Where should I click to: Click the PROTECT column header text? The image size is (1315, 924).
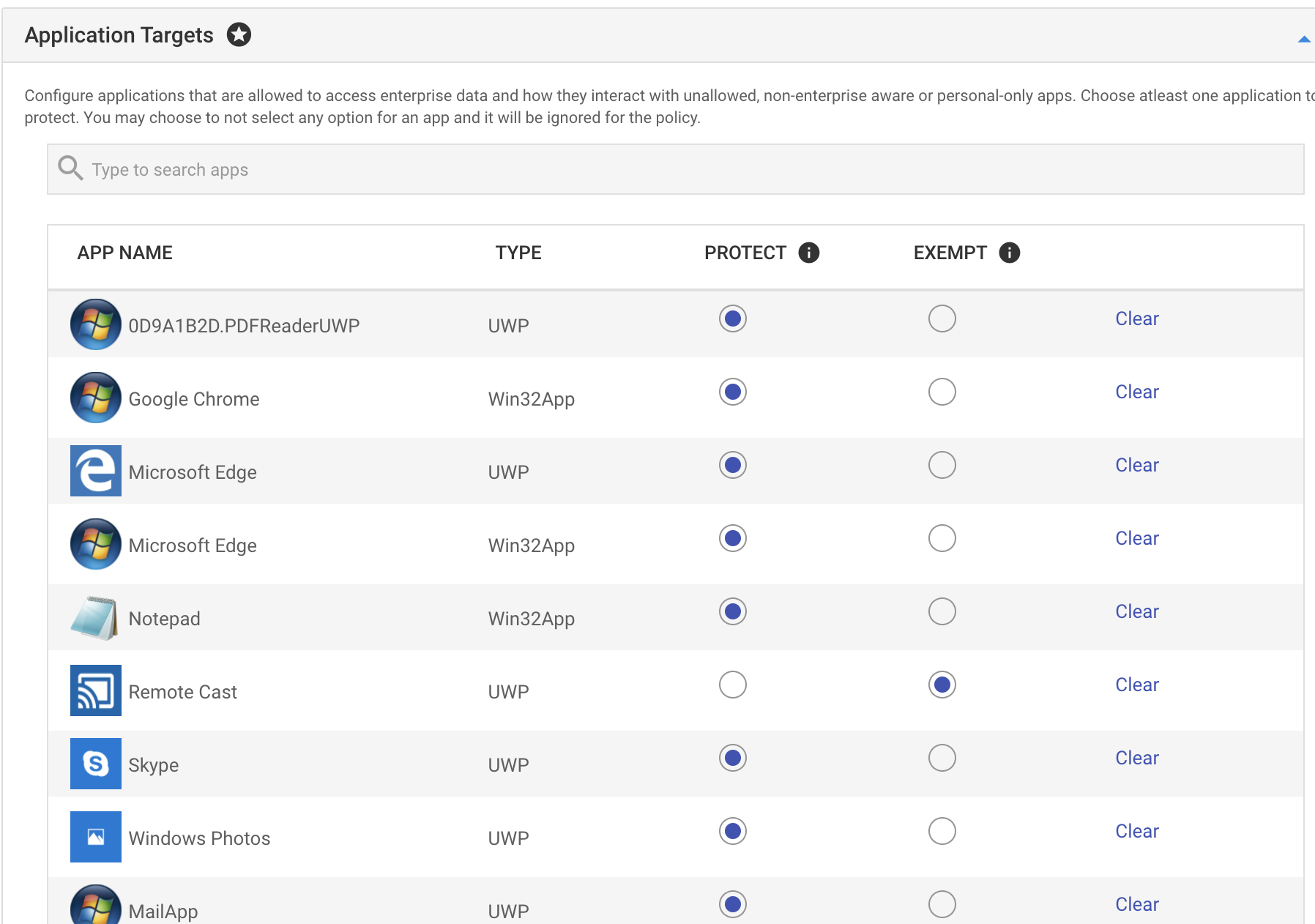pos(745,253)
